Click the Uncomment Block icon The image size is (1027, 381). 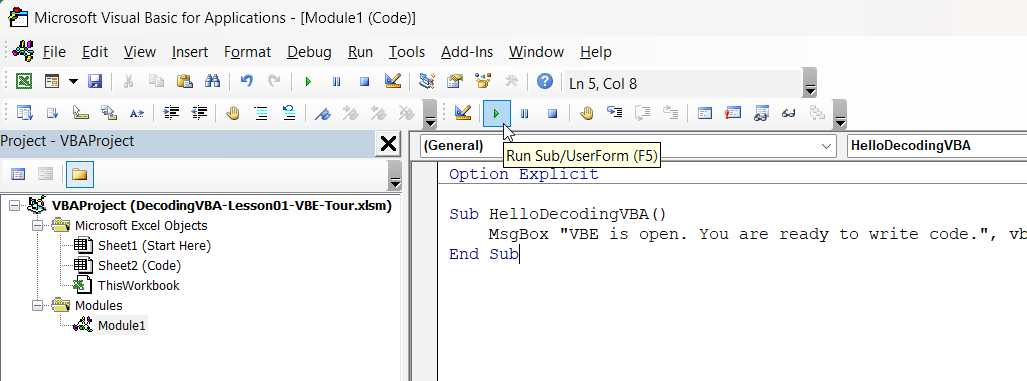[x=289, y=113]
